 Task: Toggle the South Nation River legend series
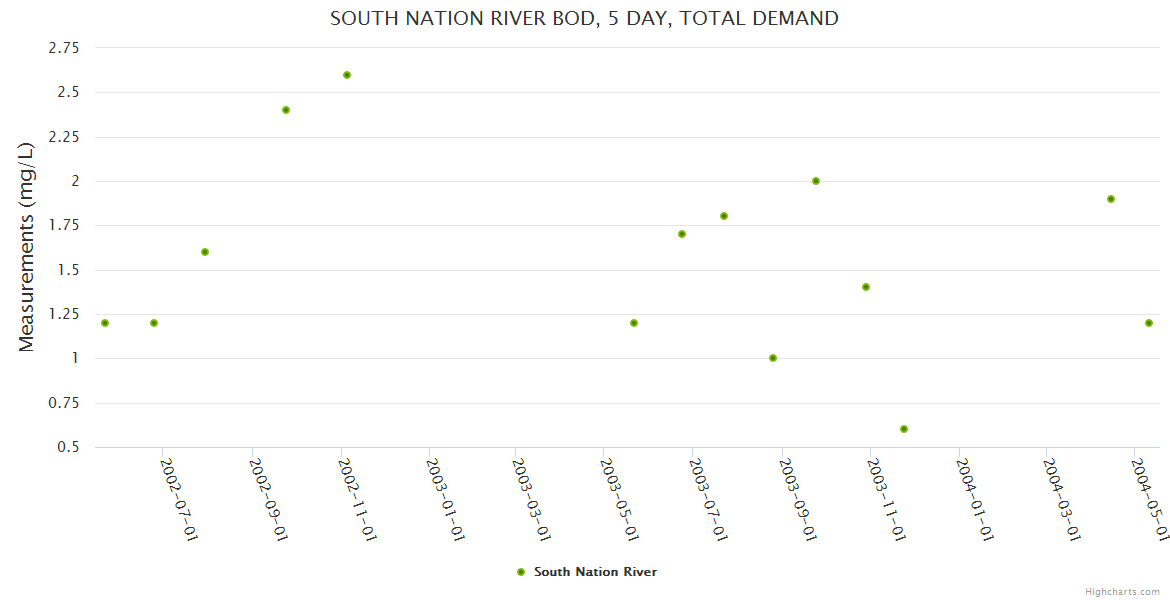pyautogui.click(x=595, y=572)
